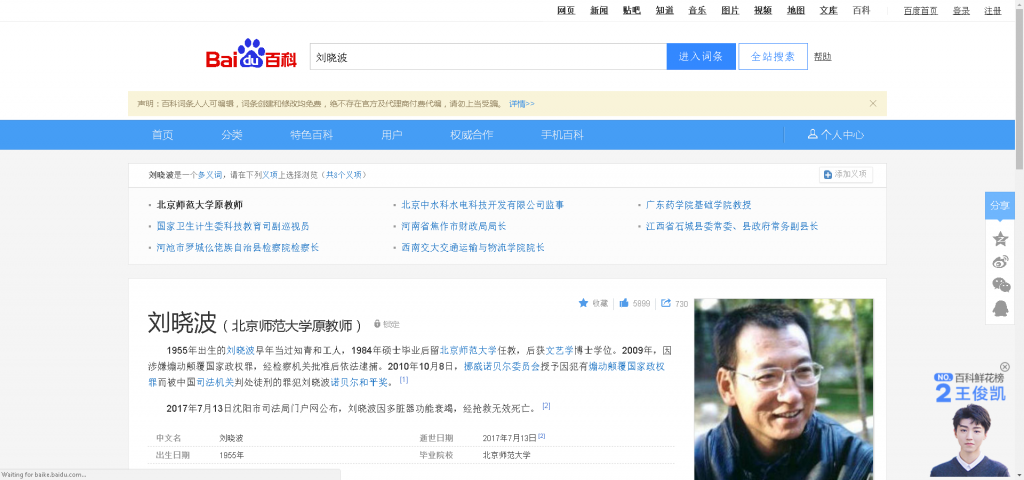Share via the Weibo icon
This screenshot has height=480, width=1024.
point(1000,261)
